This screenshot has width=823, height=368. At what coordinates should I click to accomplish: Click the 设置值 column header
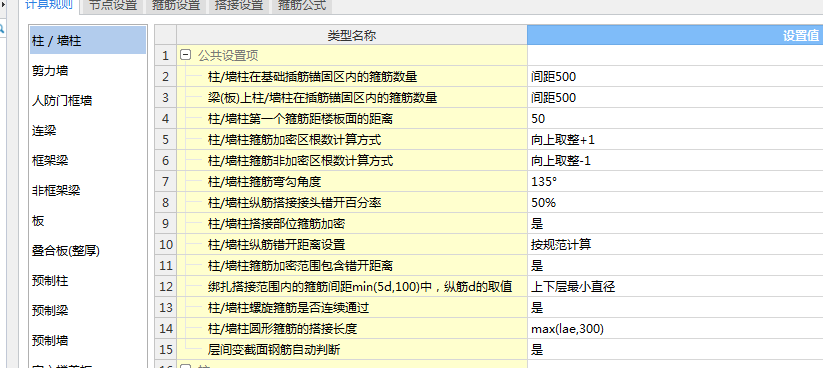click(x=675, y=35)
